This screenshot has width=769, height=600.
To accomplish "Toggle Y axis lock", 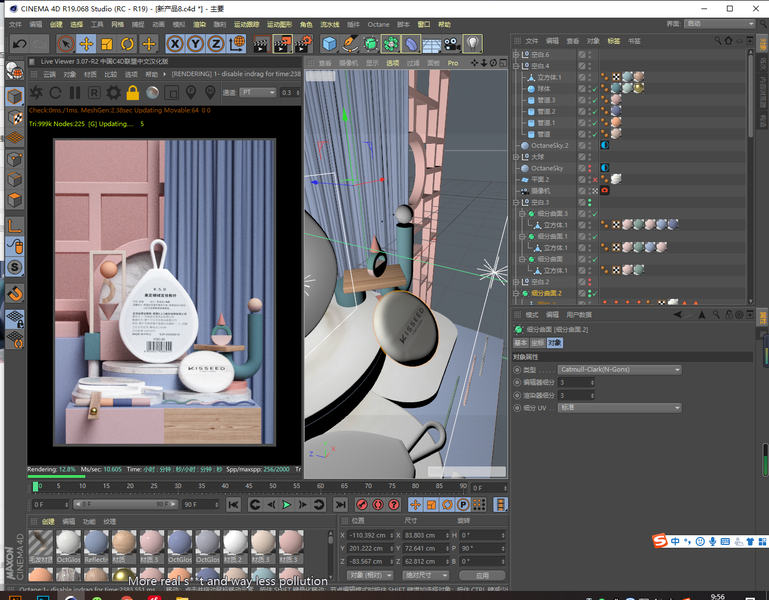I will [x=195, y=44].
